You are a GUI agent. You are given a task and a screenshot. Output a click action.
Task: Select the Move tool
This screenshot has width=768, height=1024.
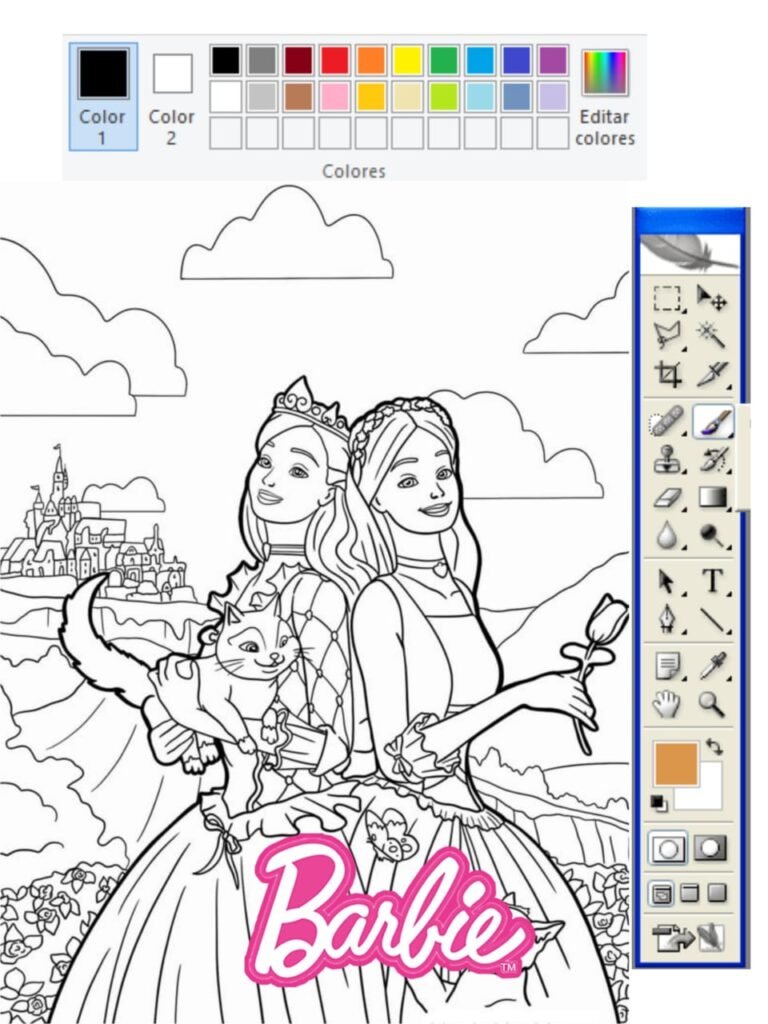click(x=711, y=298)
